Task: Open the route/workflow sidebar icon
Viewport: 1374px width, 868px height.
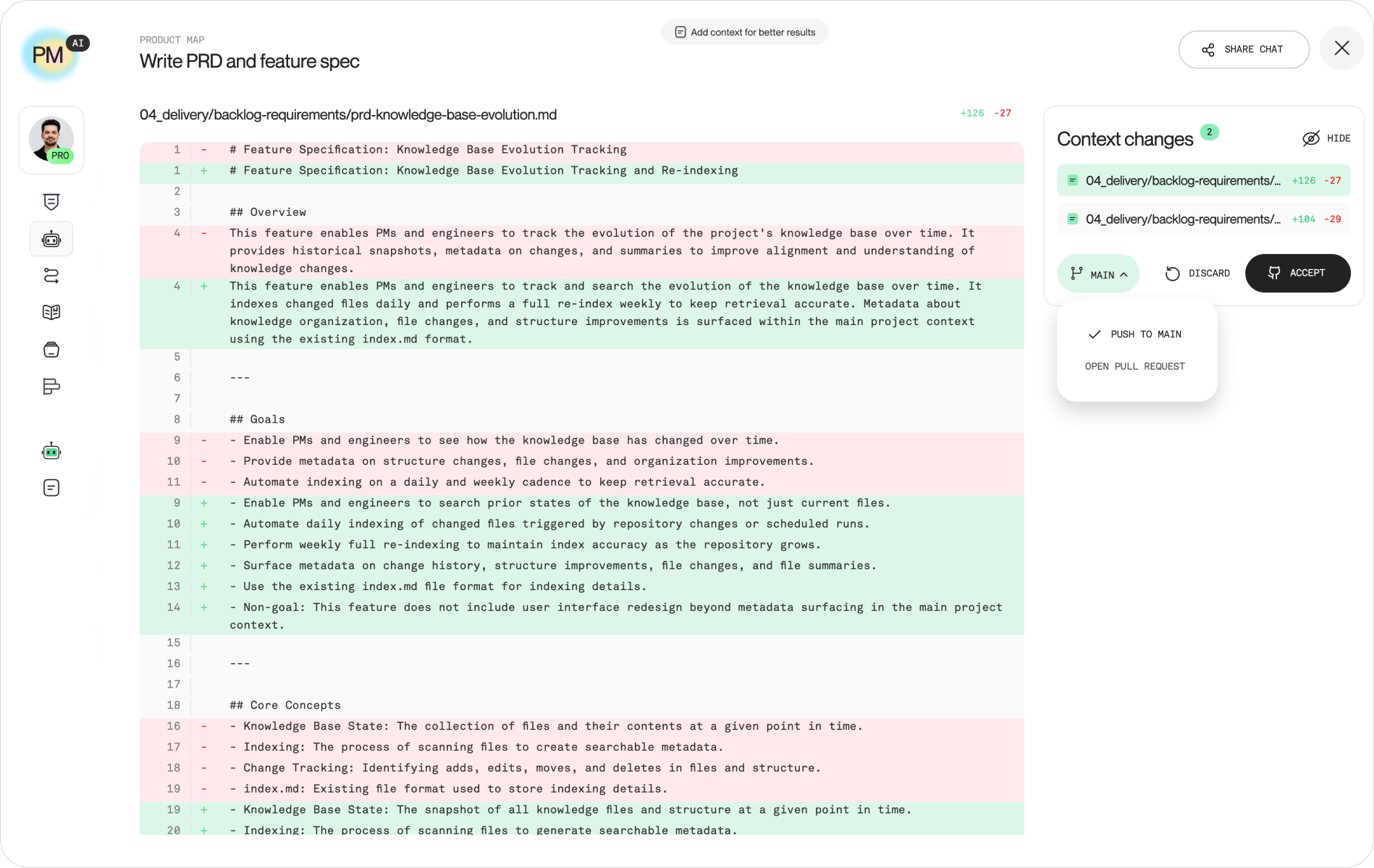Action: 51,276
